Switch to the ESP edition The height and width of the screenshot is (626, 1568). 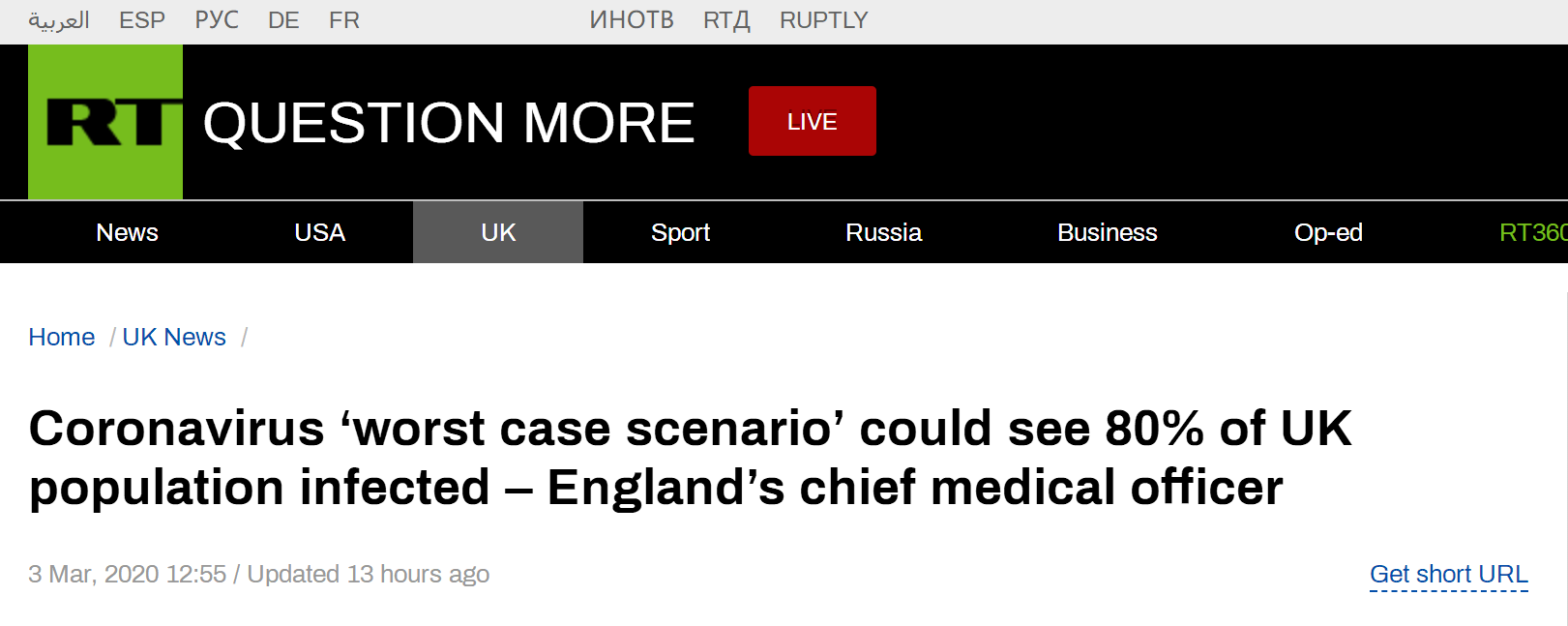click(142, 20)
